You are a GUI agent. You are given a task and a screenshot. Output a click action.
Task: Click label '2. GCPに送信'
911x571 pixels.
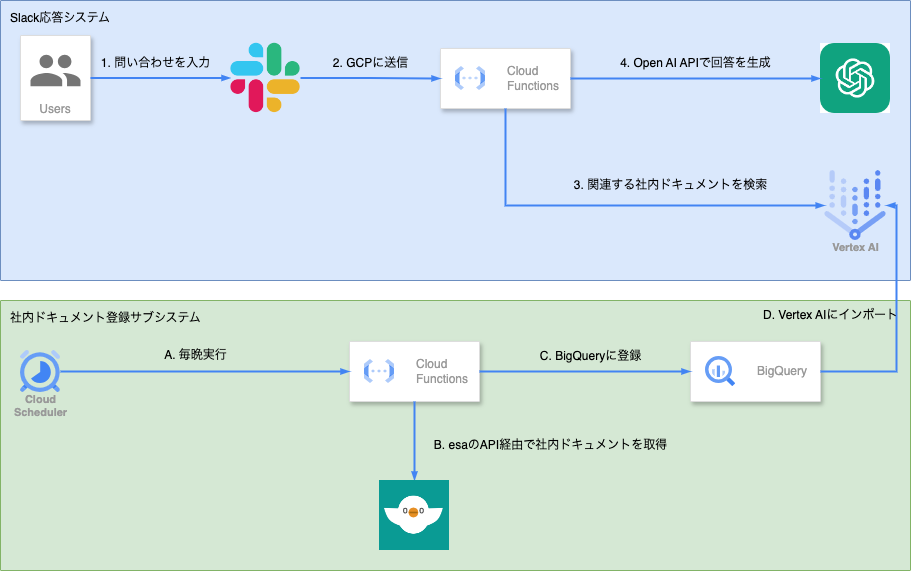pyautogui.click(x=370, y=62)
